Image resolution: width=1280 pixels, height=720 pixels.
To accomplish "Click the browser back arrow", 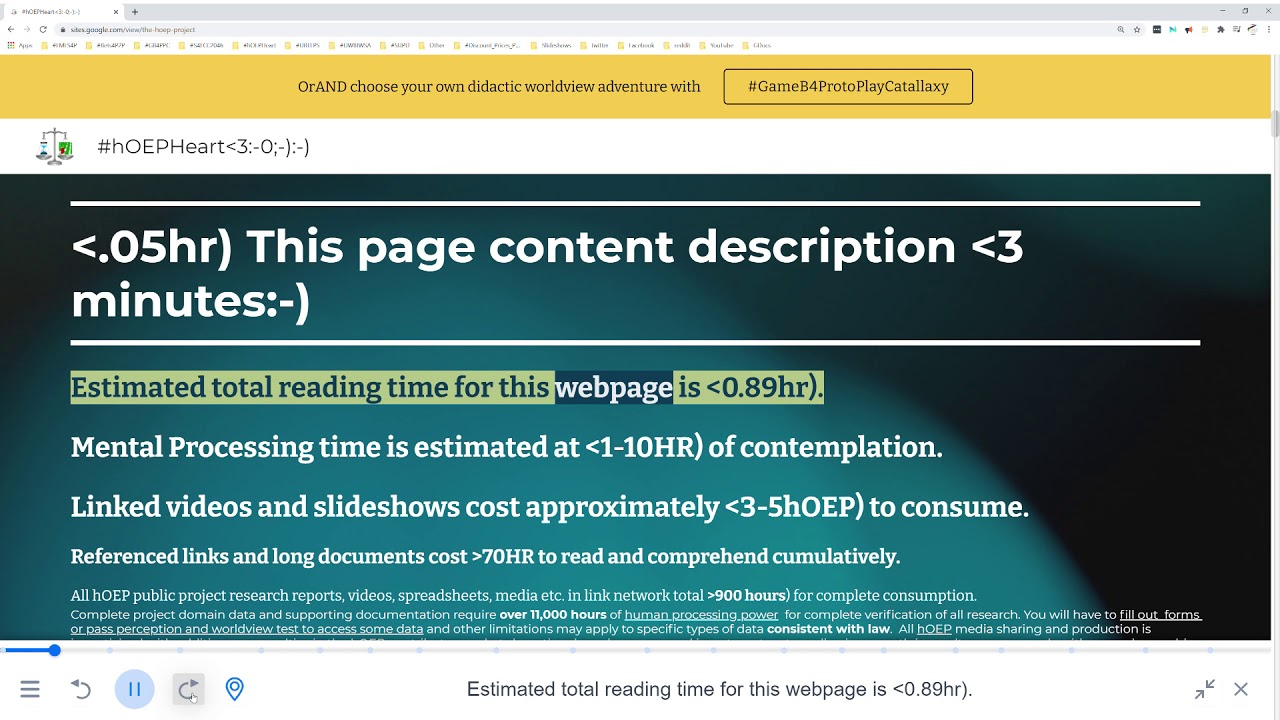I will 10,30.
